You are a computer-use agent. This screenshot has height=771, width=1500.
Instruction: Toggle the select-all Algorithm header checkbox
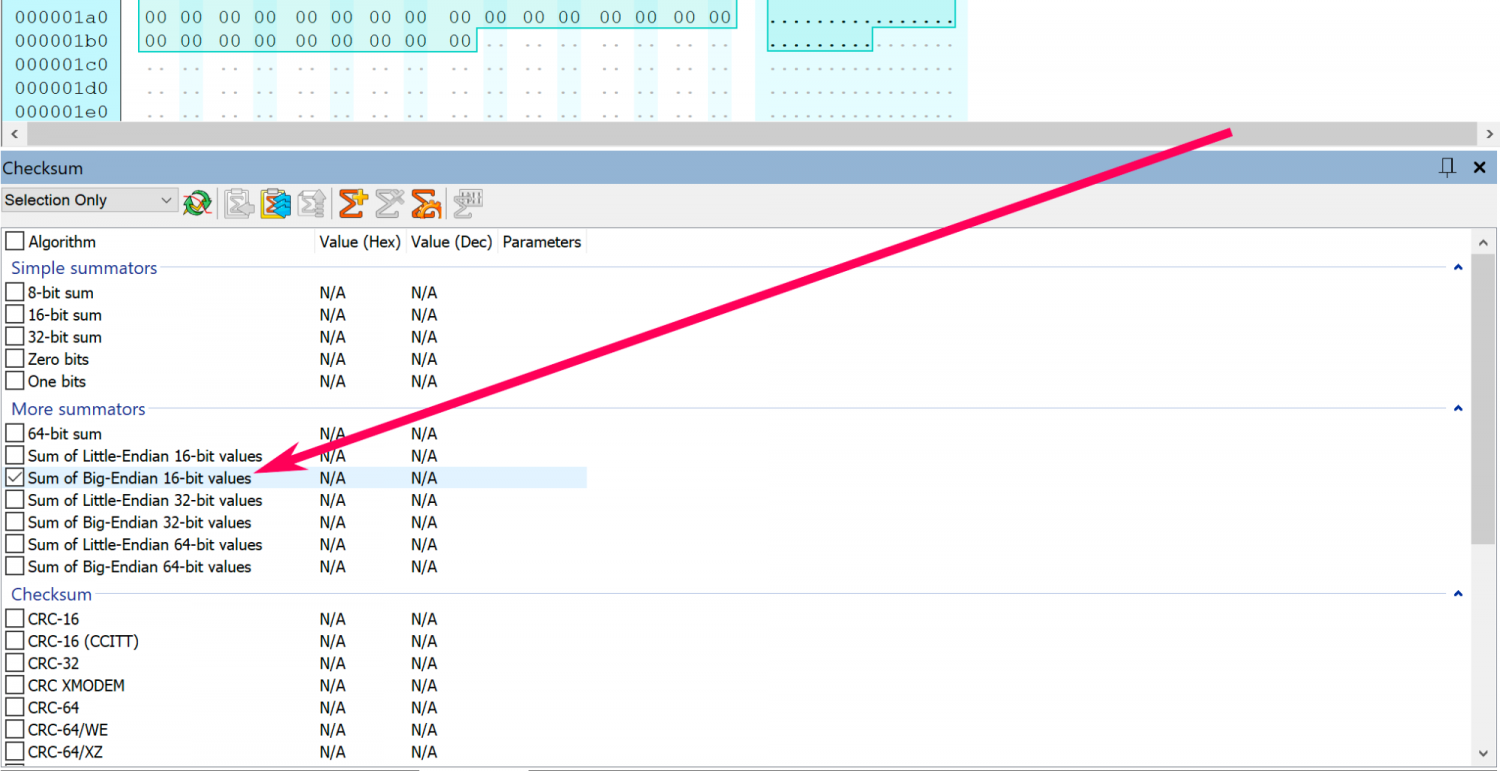pos(15,242)
